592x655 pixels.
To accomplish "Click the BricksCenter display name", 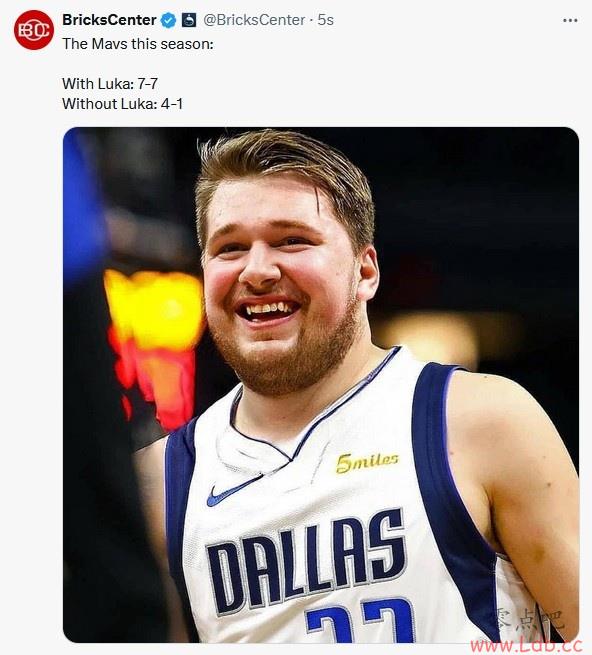I will [x=109, y=20].
